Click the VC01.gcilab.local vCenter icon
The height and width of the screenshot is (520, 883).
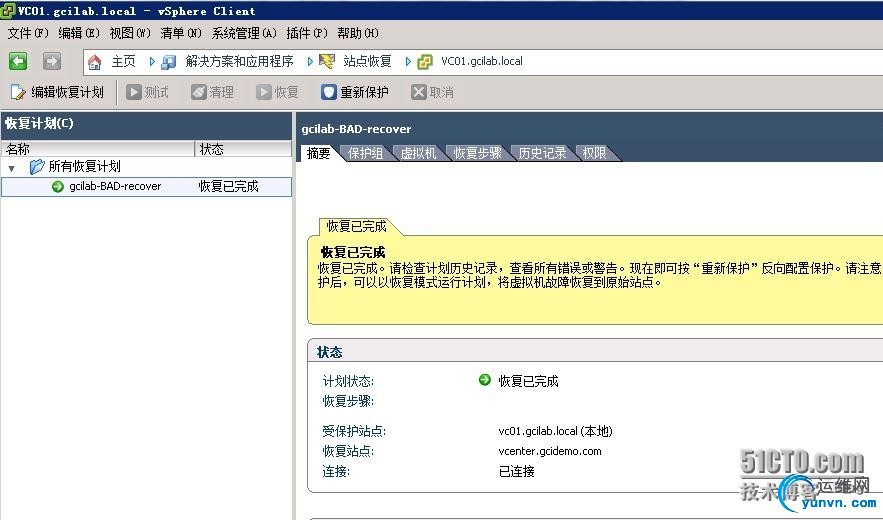pyautogui.click(x=425, y=61)
